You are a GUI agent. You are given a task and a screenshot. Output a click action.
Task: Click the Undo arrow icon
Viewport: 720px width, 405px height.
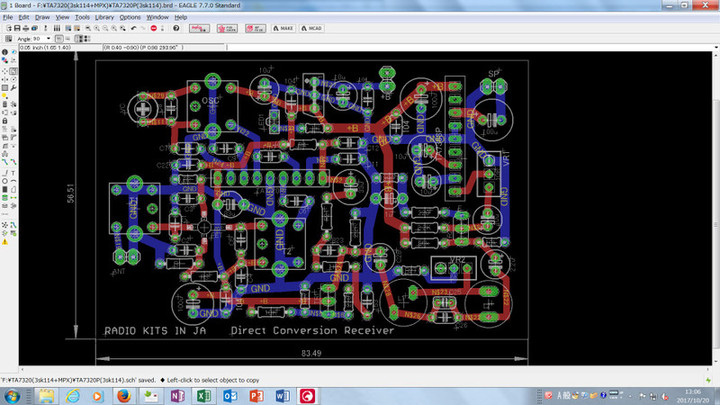[135, 29]
